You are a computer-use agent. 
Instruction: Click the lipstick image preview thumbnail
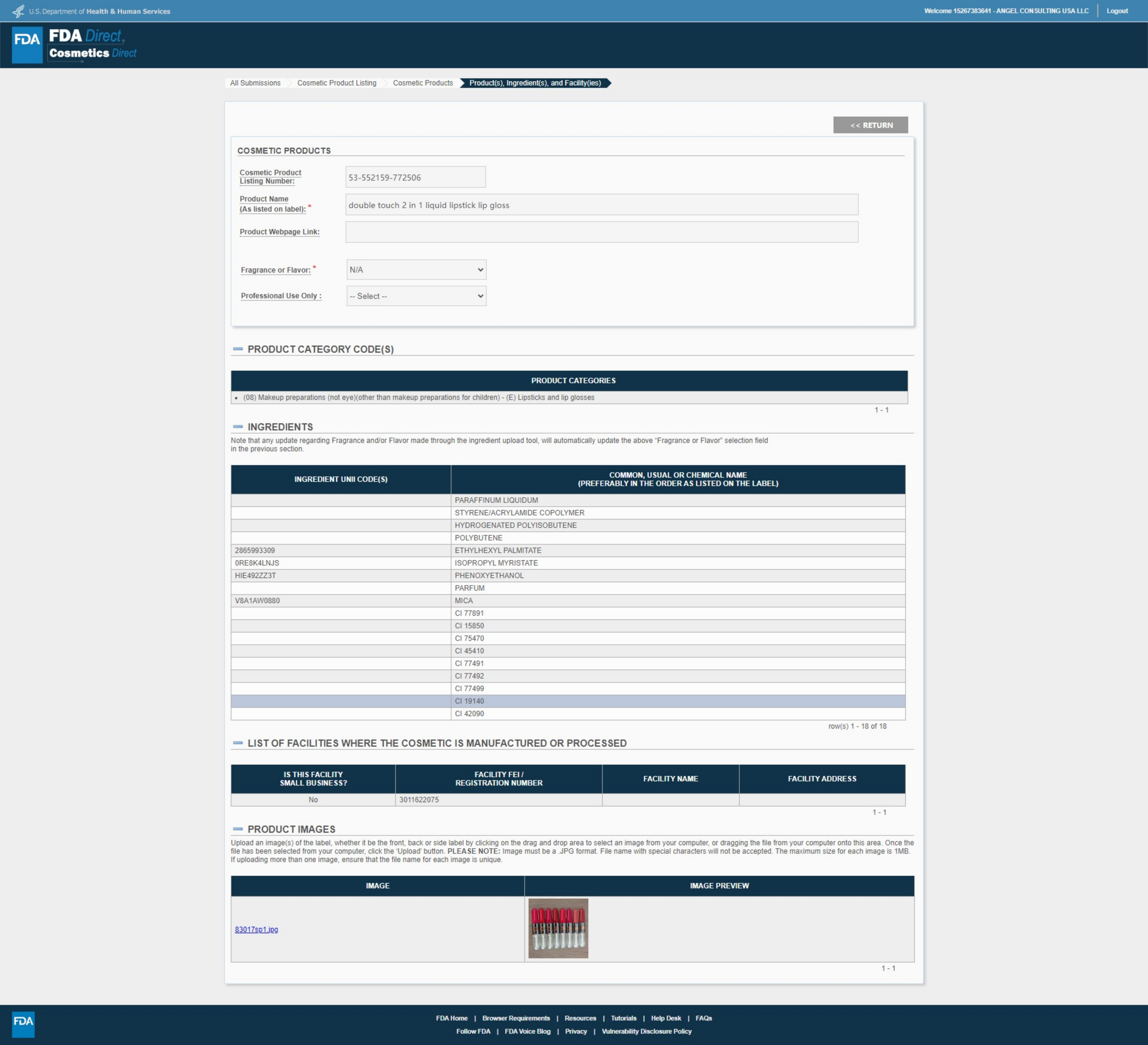(x=558, y=928)
